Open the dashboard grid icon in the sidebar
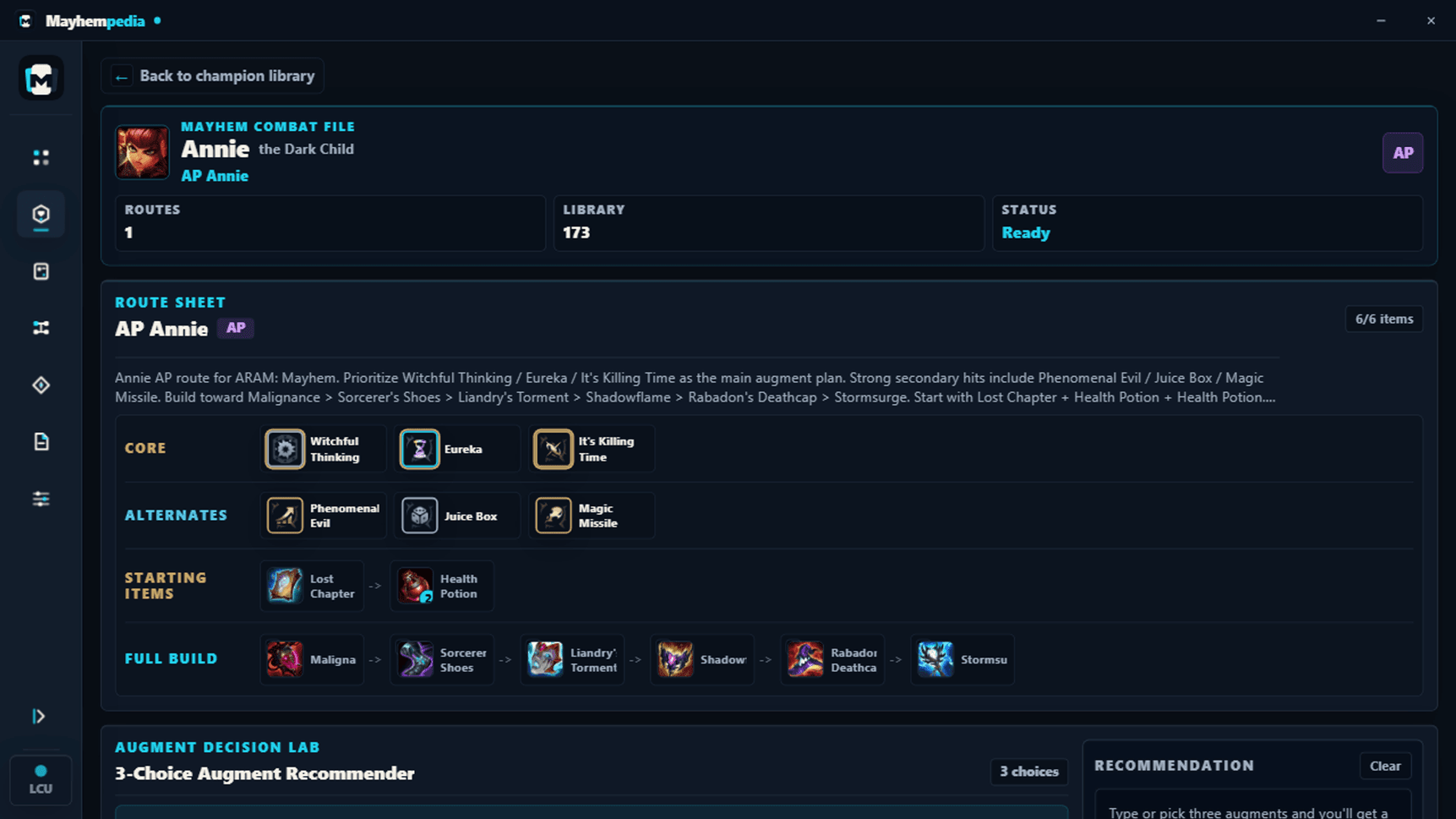 pos(41,158)
